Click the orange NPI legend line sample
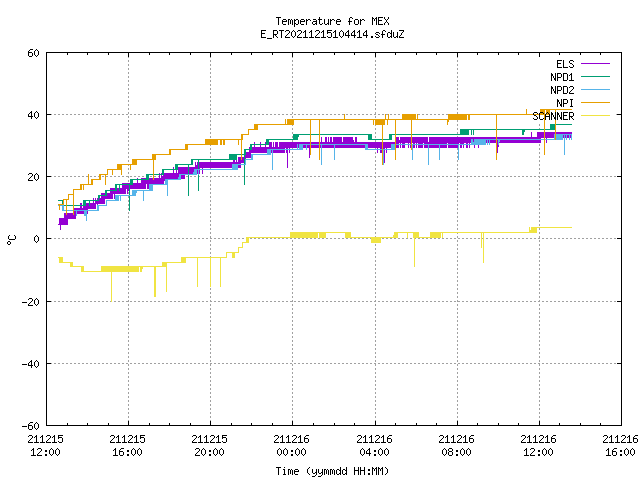The image size is (640, 480). tap(596, 103)
